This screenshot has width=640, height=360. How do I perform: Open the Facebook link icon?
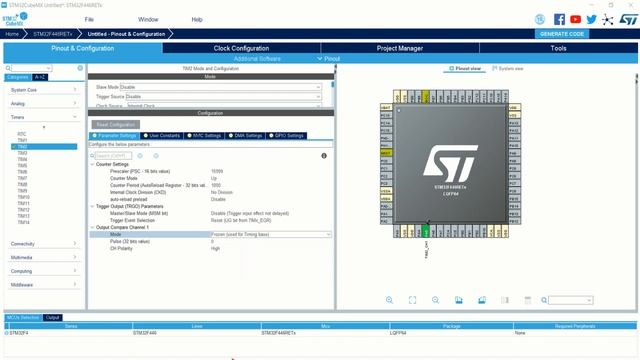[559, 19]
